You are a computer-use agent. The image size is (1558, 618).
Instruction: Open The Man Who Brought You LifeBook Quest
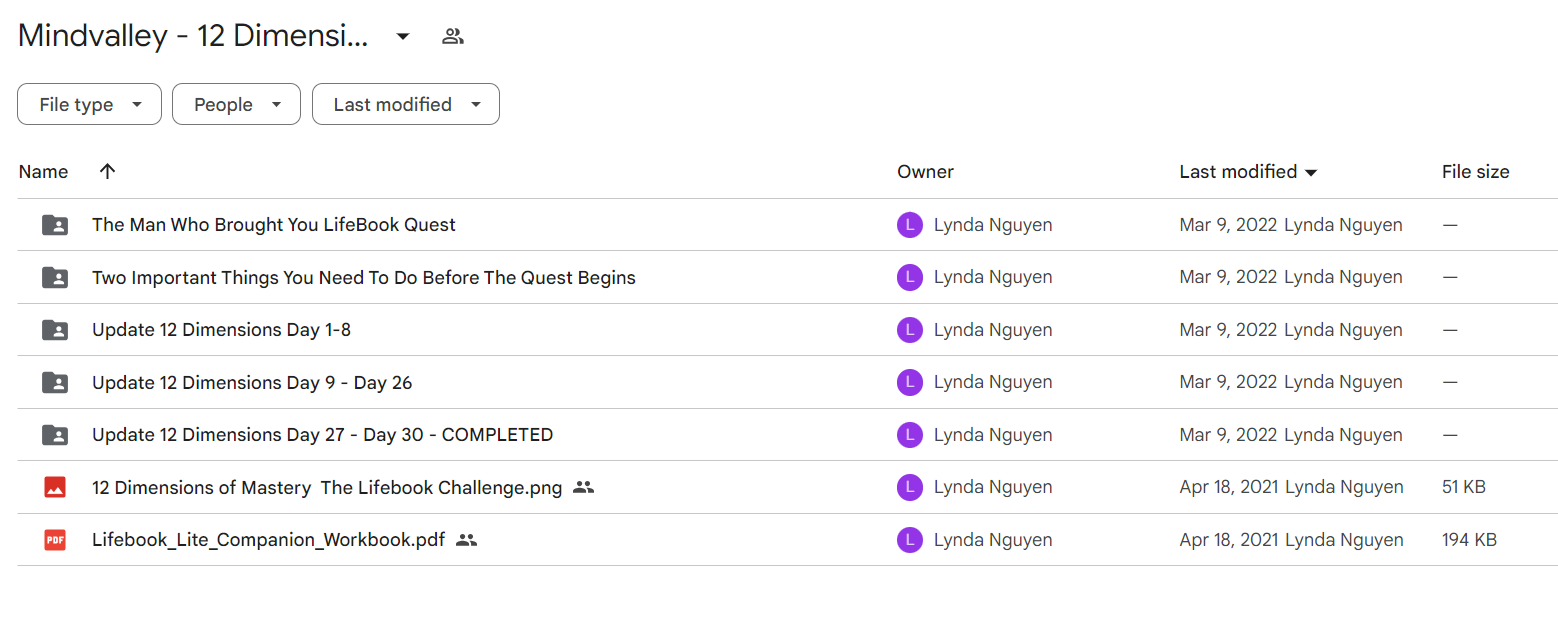274,225
